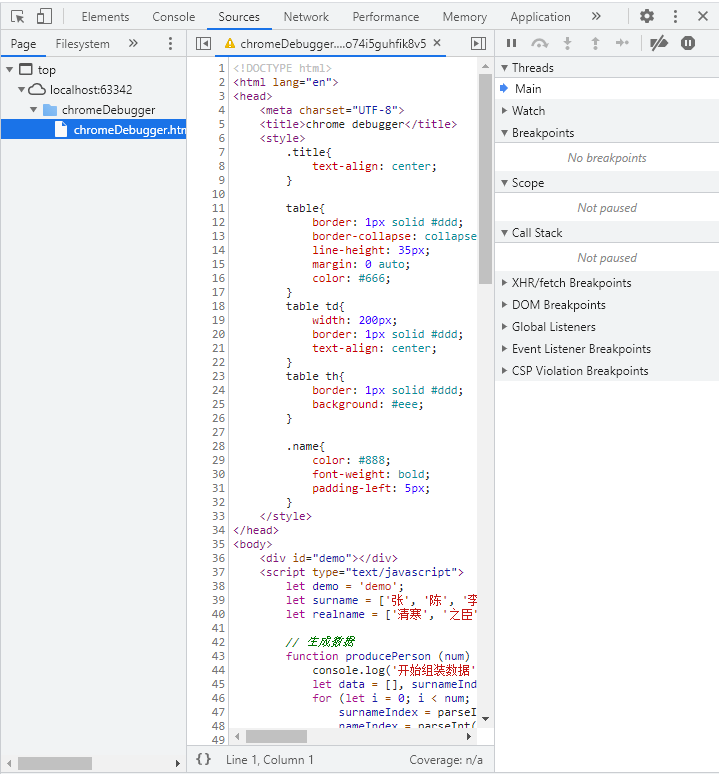The height and width of the screenshot is (774, 719).
Task: Open the navigator pane options menu
Action: [170, 43]
